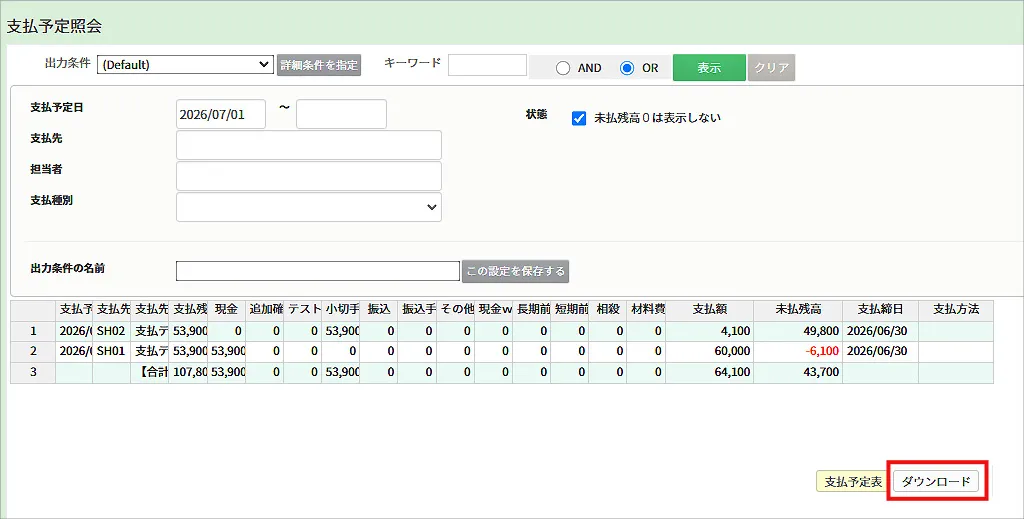1024x519 pixels.
Task: Click the 4,100 payment amount cell
Action: coord(709,331)
